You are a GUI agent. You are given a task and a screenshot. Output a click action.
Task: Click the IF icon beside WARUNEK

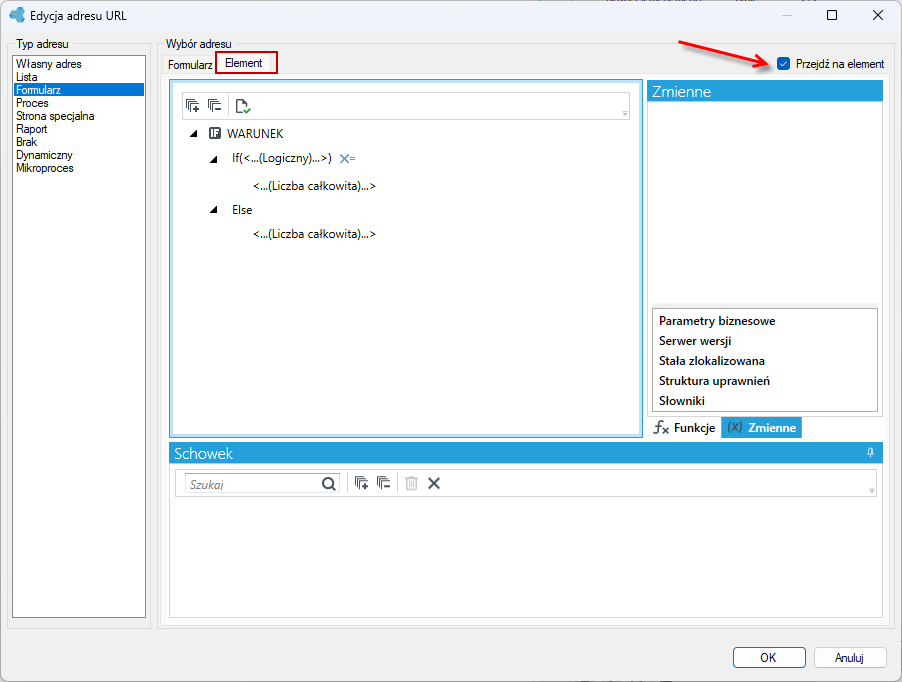(215, 133)
